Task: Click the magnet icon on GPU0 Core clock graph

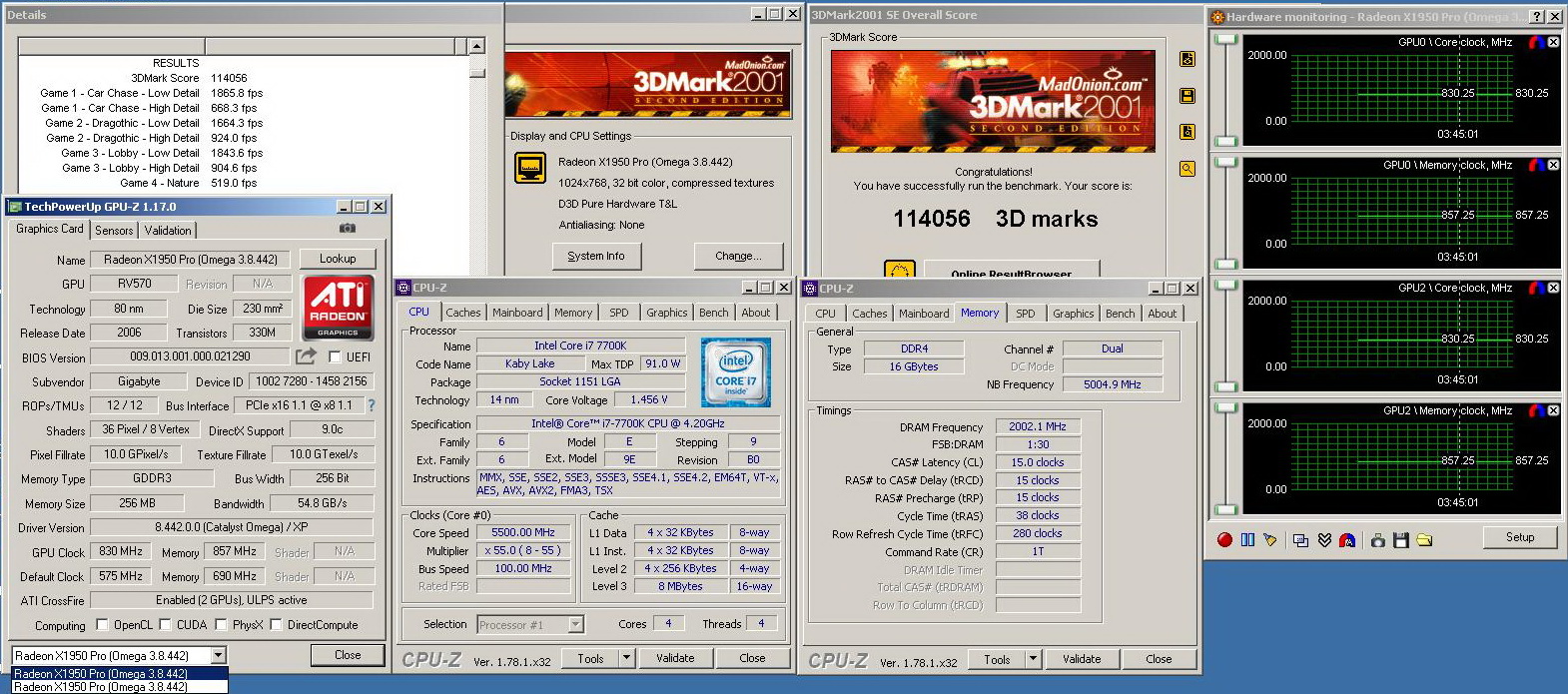Action: tap(1537, 42)
